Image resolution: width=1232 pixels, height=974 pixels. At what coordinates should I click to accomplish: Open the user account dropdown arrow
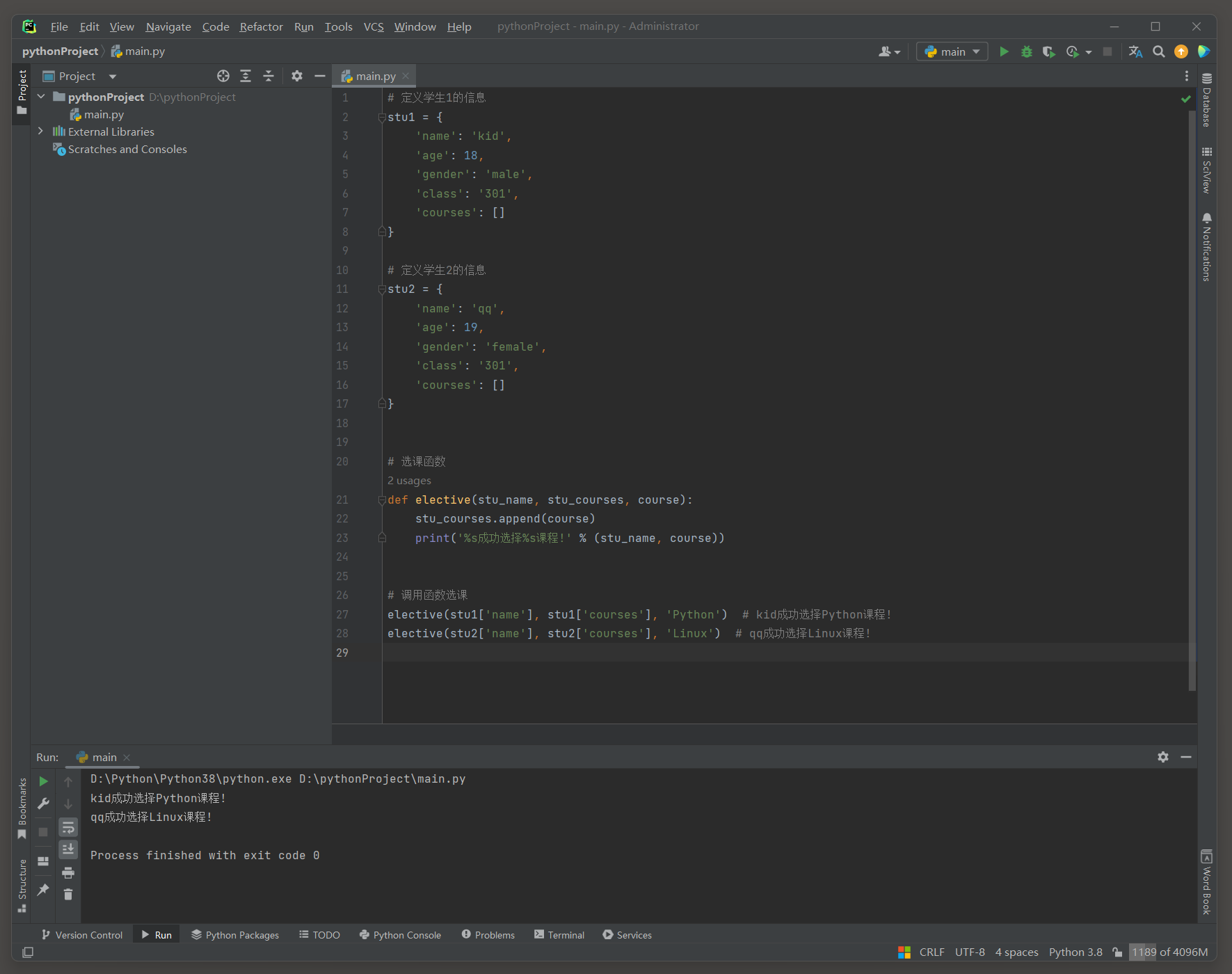(x=897, y=52)
